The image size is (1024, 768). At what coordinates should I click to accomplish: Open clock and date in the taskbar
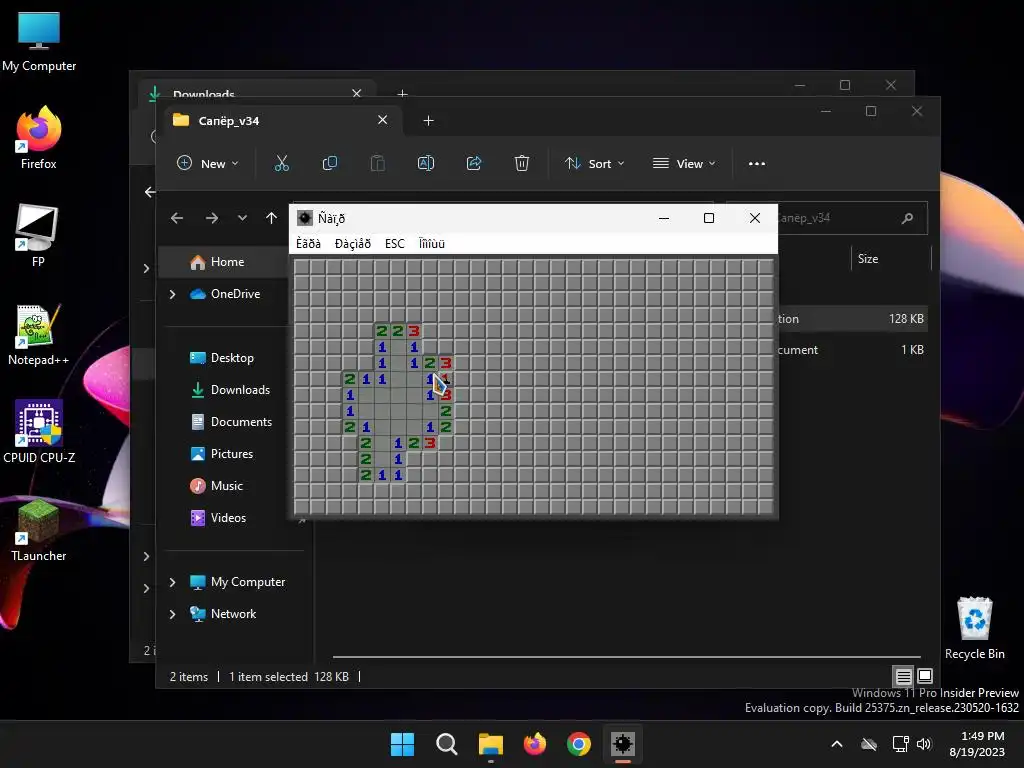click(x=977, y=744)
